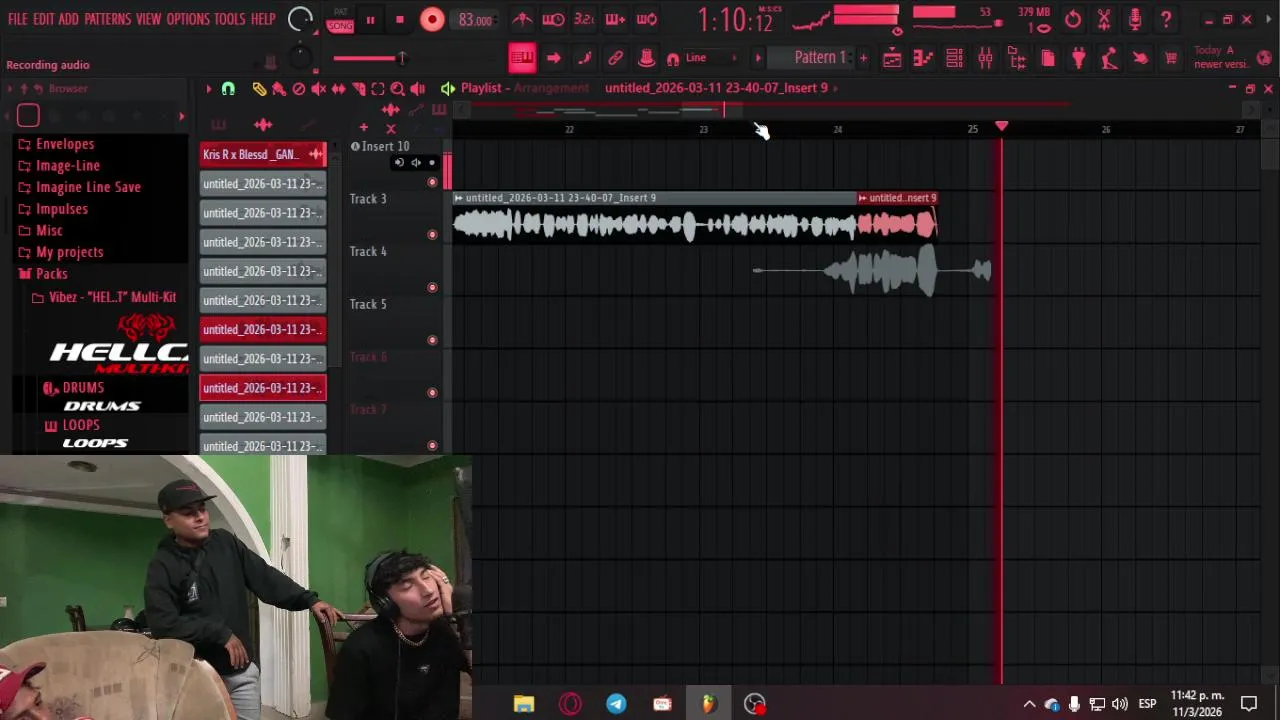
Task: Toggle the 3-2-1 recording countdown
Action: pyautogui.click(x=584, y=19)
